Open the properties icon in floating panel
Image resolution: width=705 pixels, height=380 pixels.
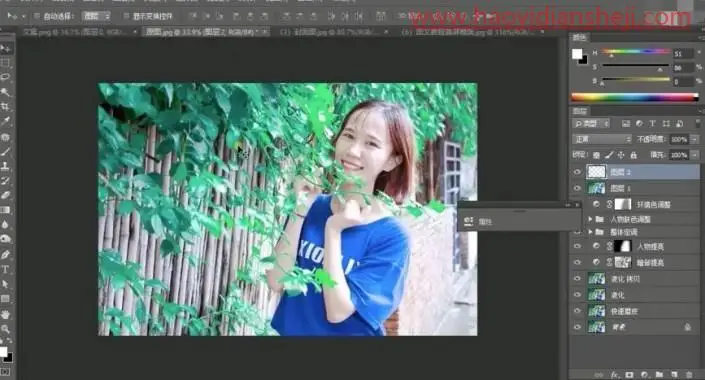(469, 221)
